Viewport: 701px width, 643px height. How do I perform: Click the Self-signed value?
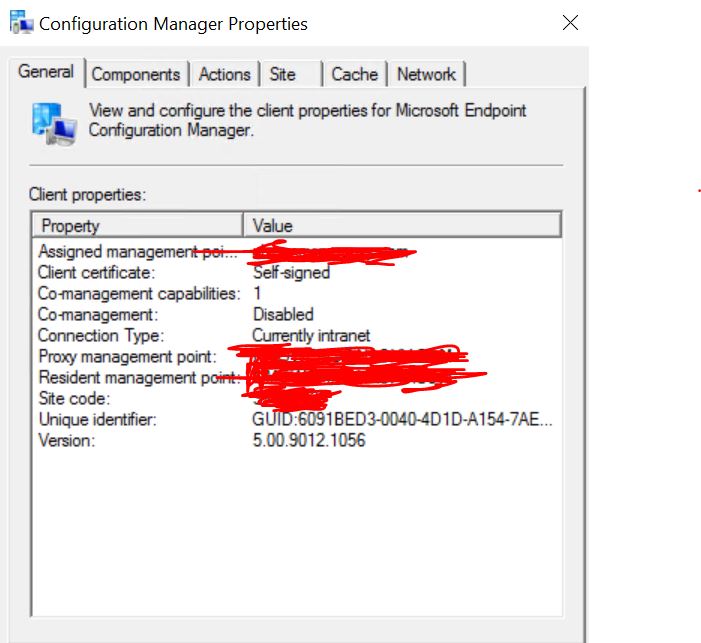click(291, 273)
